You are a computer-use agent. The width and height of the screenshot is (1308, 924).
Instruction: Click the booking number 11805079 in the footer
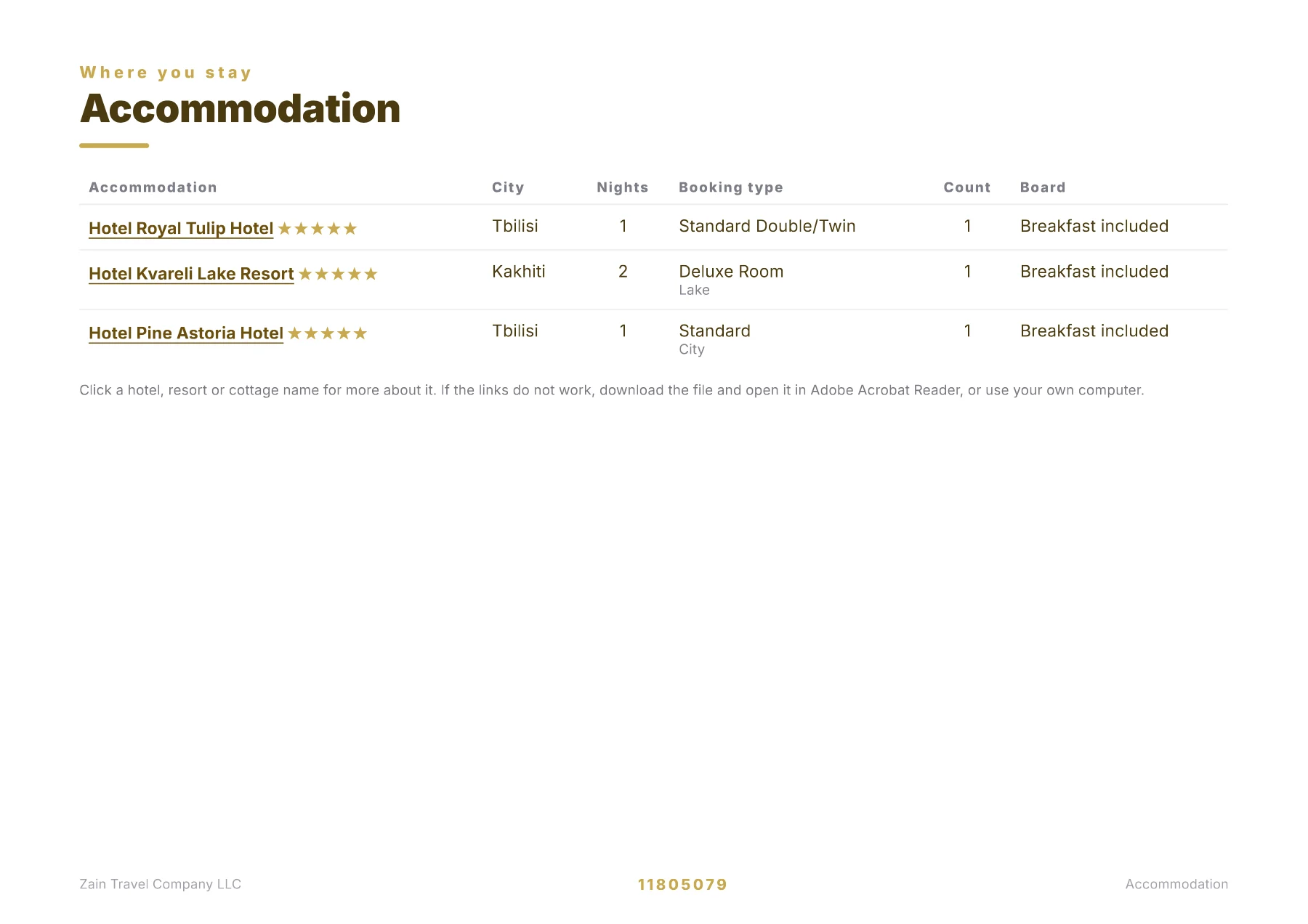click(682, 885)
